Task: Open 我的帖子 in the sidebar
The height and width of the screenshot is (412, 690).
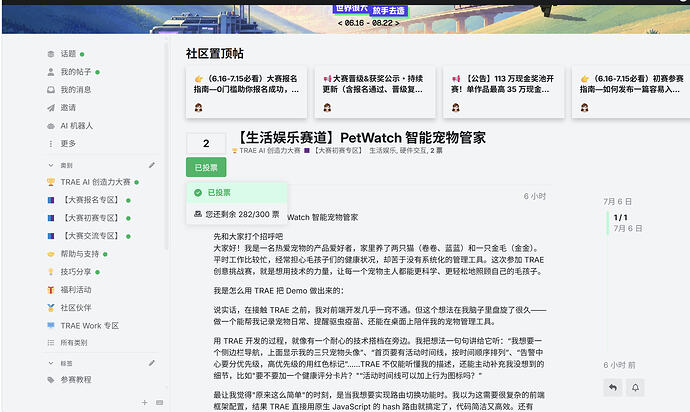Action: pos(73,72)
